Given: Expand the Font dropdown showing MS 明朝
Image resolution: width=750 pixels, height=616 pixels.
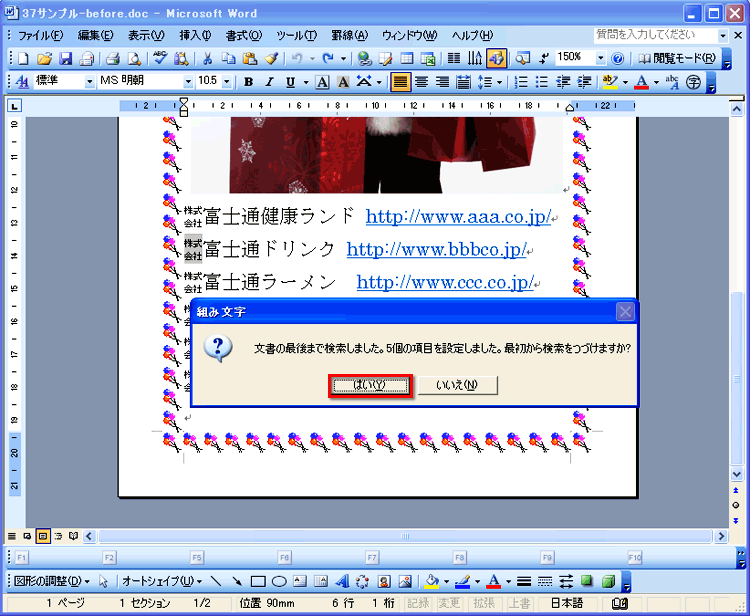Looking at the screenshot, I should tap(188, 82).
